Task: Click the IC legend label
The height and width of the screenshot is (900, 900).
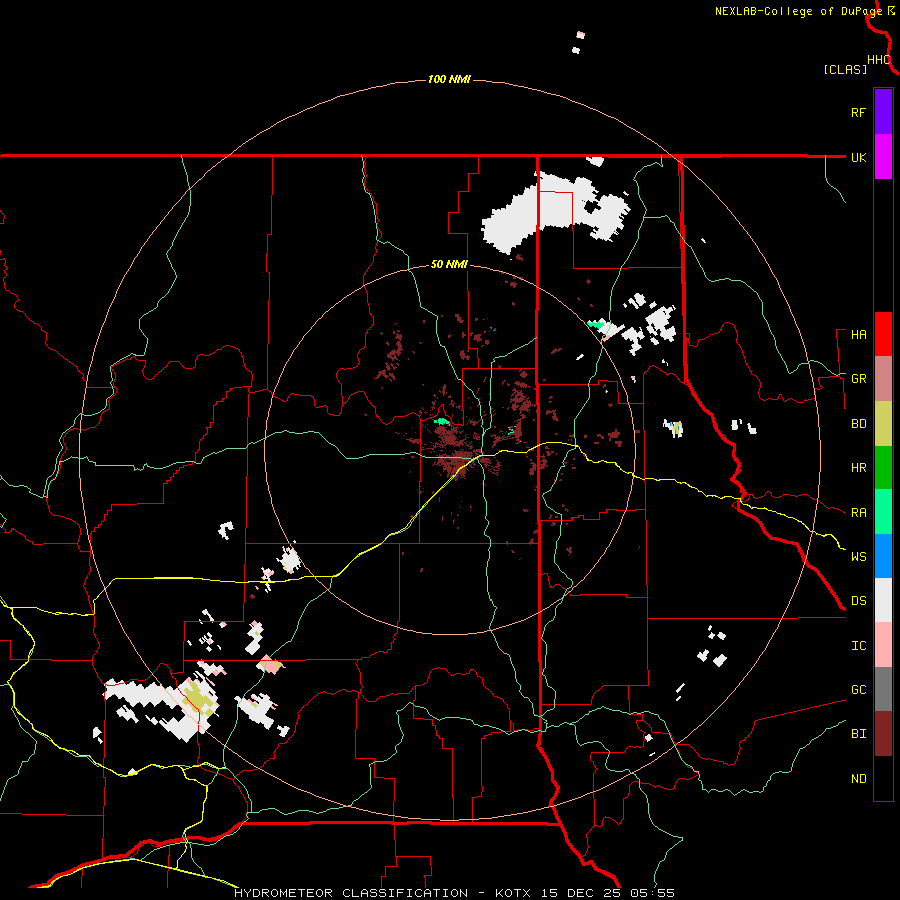Action: pos(858,646)
